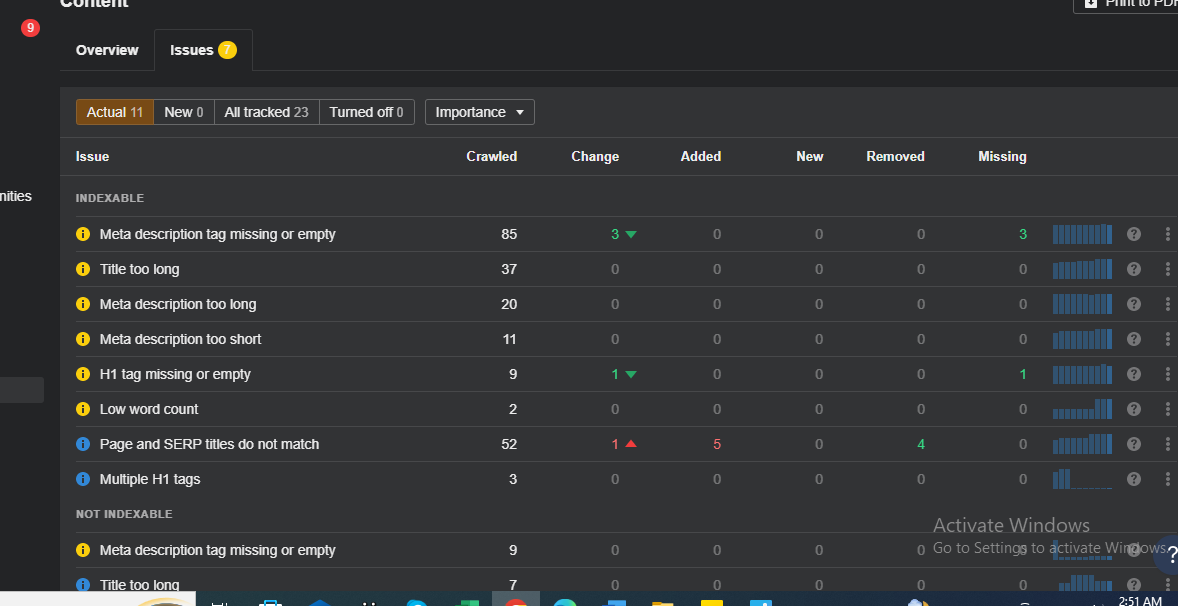Click the help icon on the 'H1 tag missing or empty' row
Image resolution: width=1178 pixels, height=606 pixels.
pos(1133,374)
